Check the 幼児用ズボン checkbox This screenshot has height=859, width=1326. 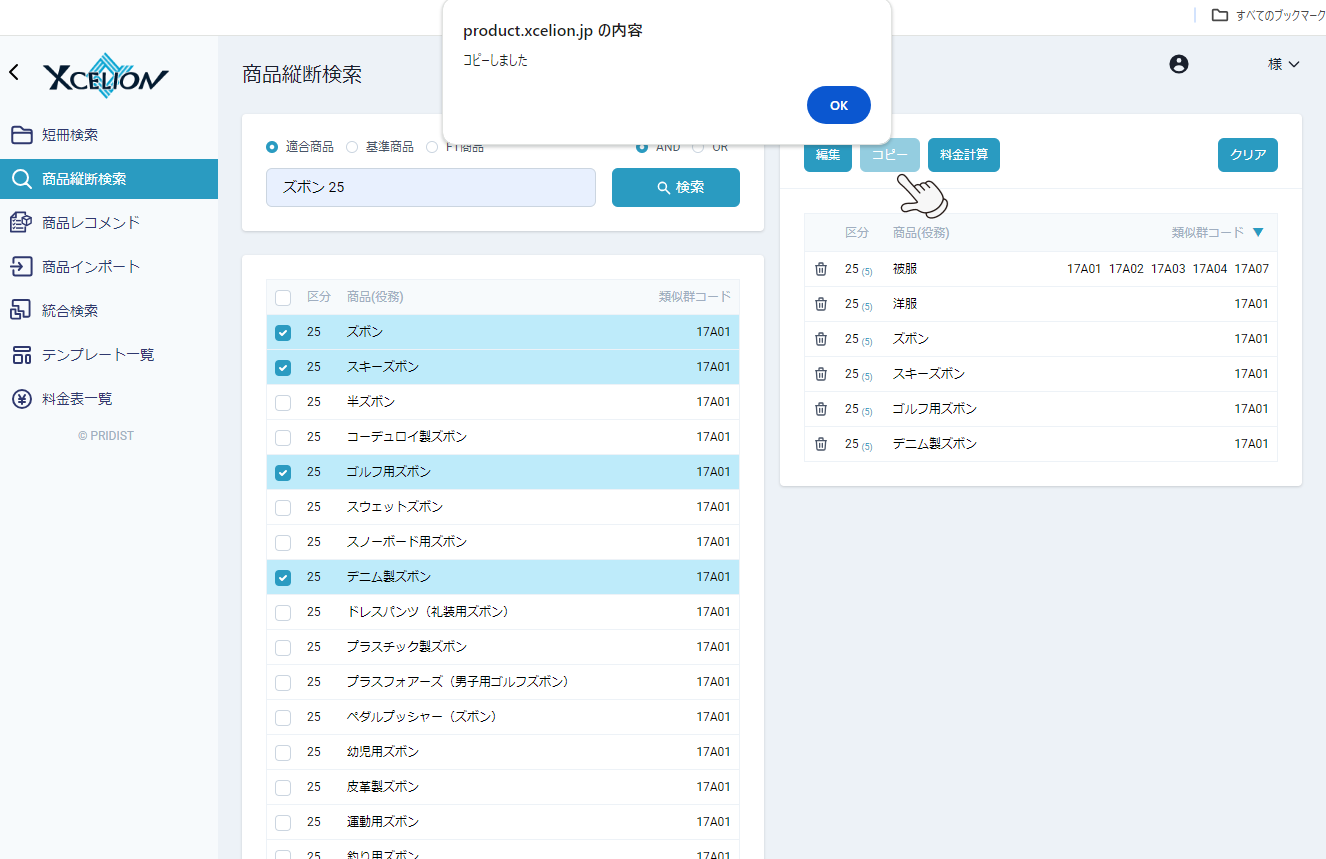tap(283, 752)
